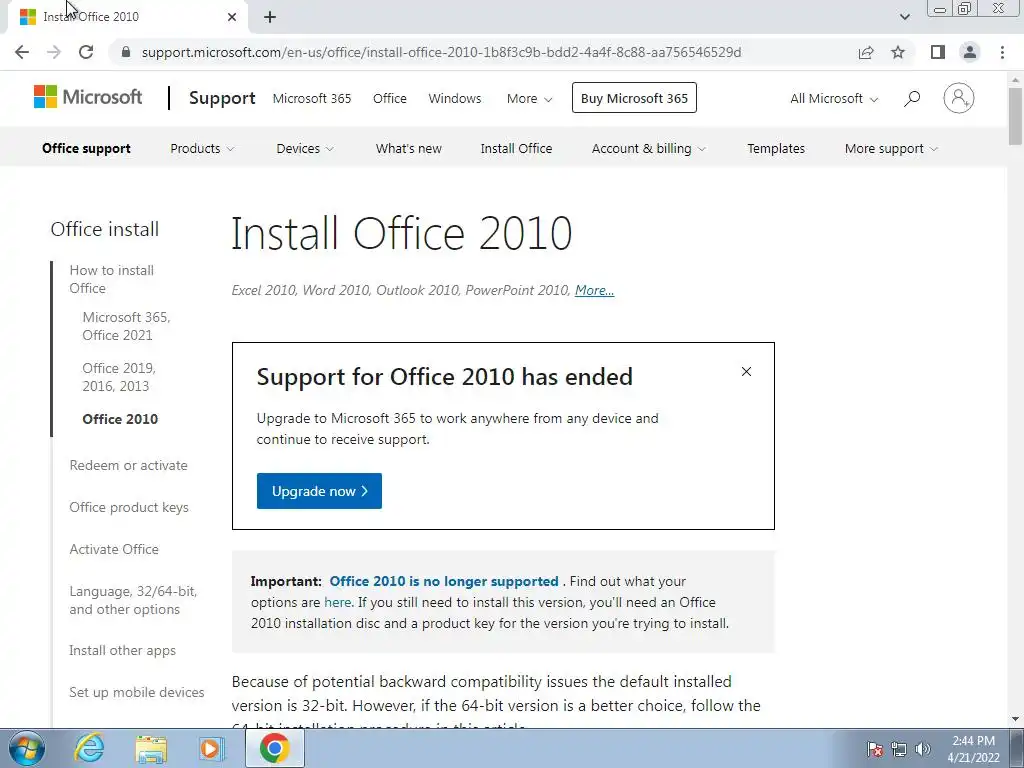Open Install other apps in the sidebar

123,650
